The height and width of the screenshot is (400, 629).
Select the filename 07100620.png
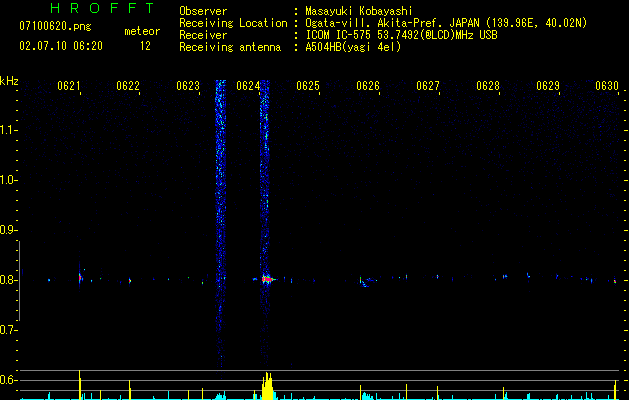(x=55, y=27)
